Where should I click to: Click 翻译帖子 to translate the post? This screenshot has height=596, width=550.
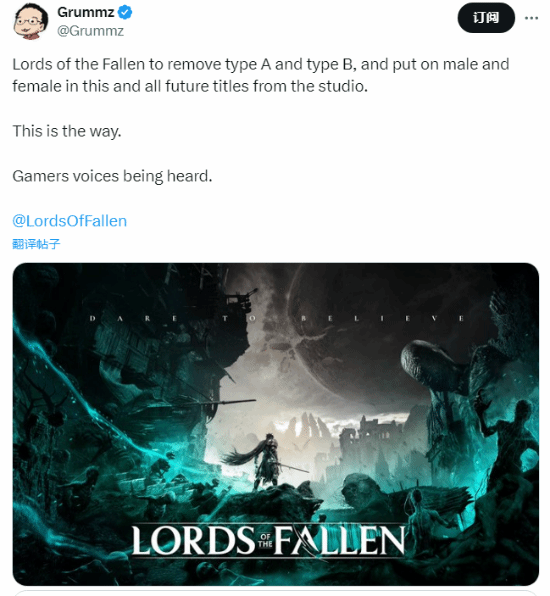click(x=36, y=244)
